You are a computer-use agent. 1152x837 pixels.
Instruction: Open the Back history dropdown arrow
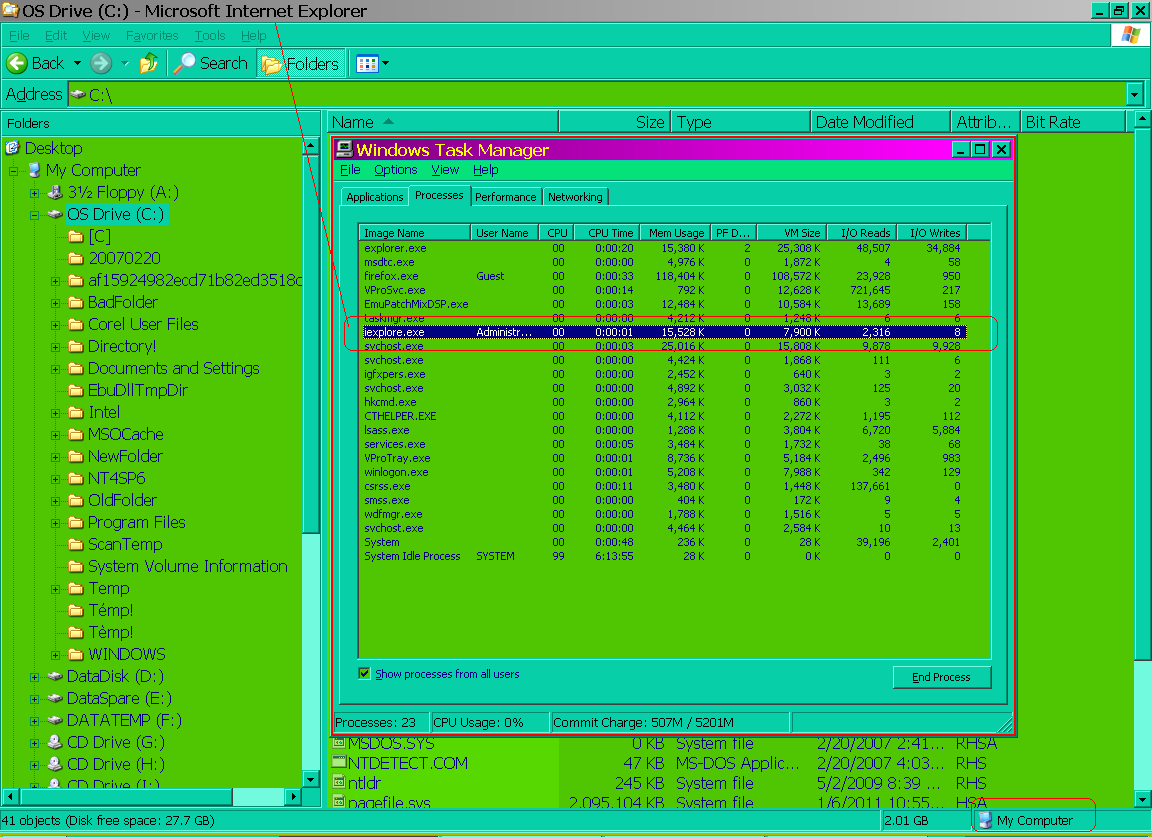[x=77, y=63]
